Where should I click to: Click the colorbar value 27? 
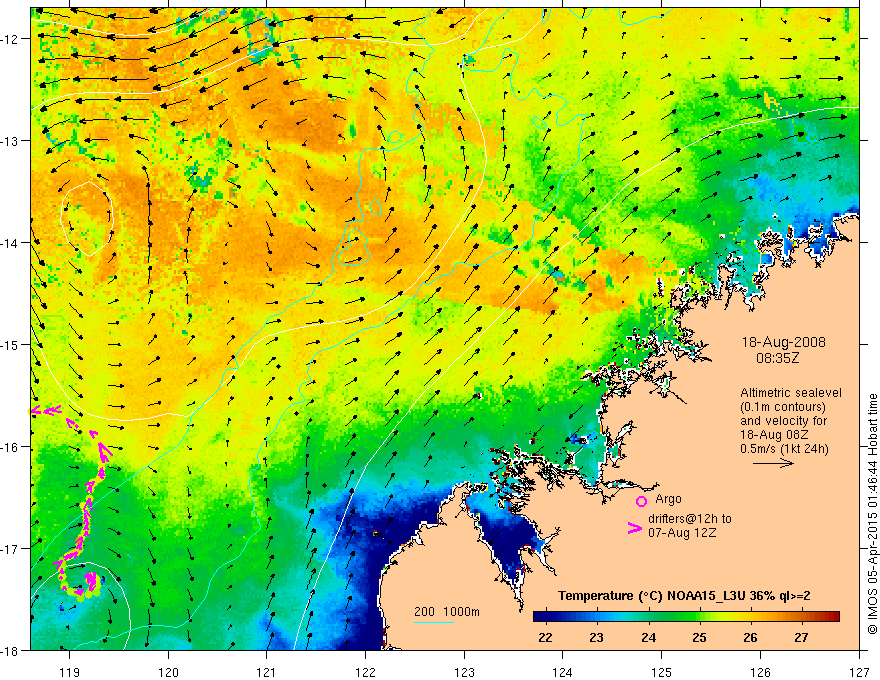(x=801, y=637)
